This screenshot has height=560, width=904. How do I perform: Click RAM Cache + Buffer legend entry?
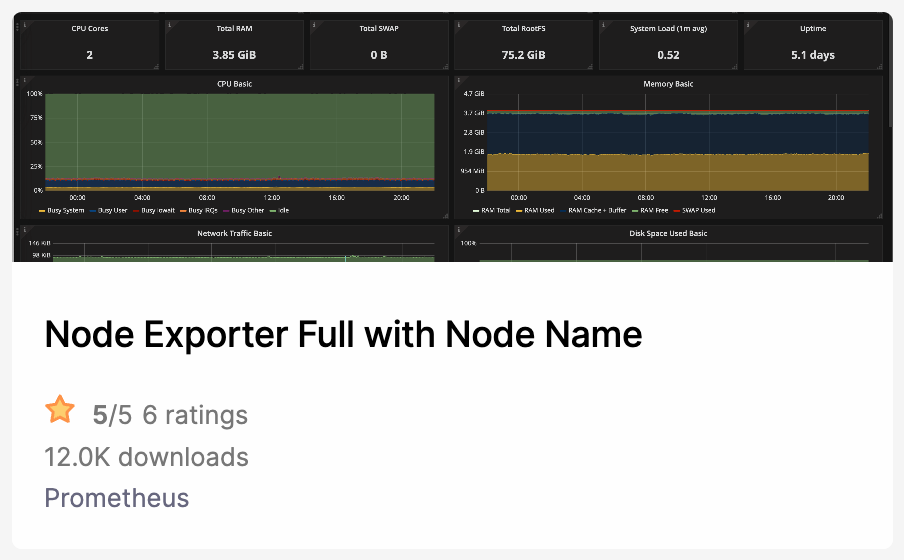click(593, 211)
